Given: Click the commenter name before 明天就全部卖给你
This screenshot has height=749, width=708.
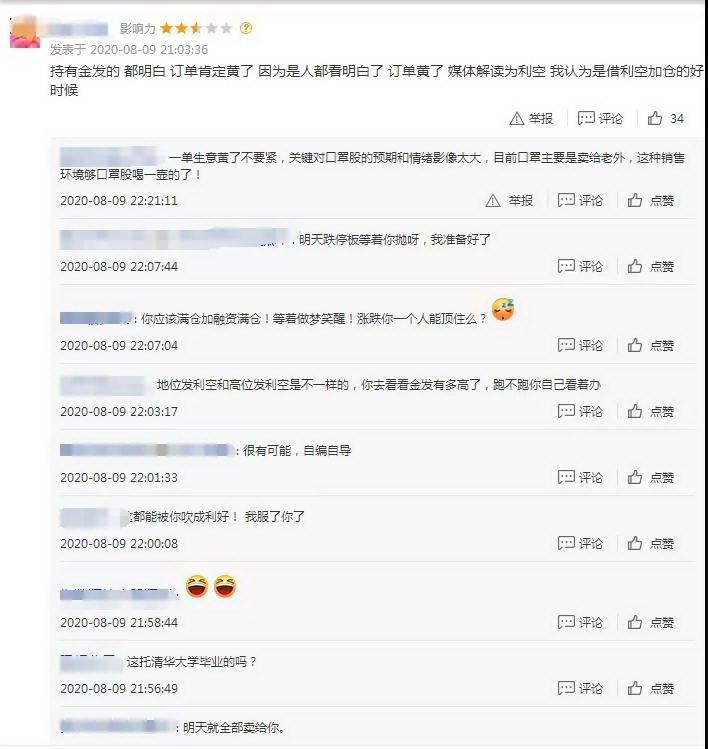Looking at the screenshot, I should coord(117,727).
